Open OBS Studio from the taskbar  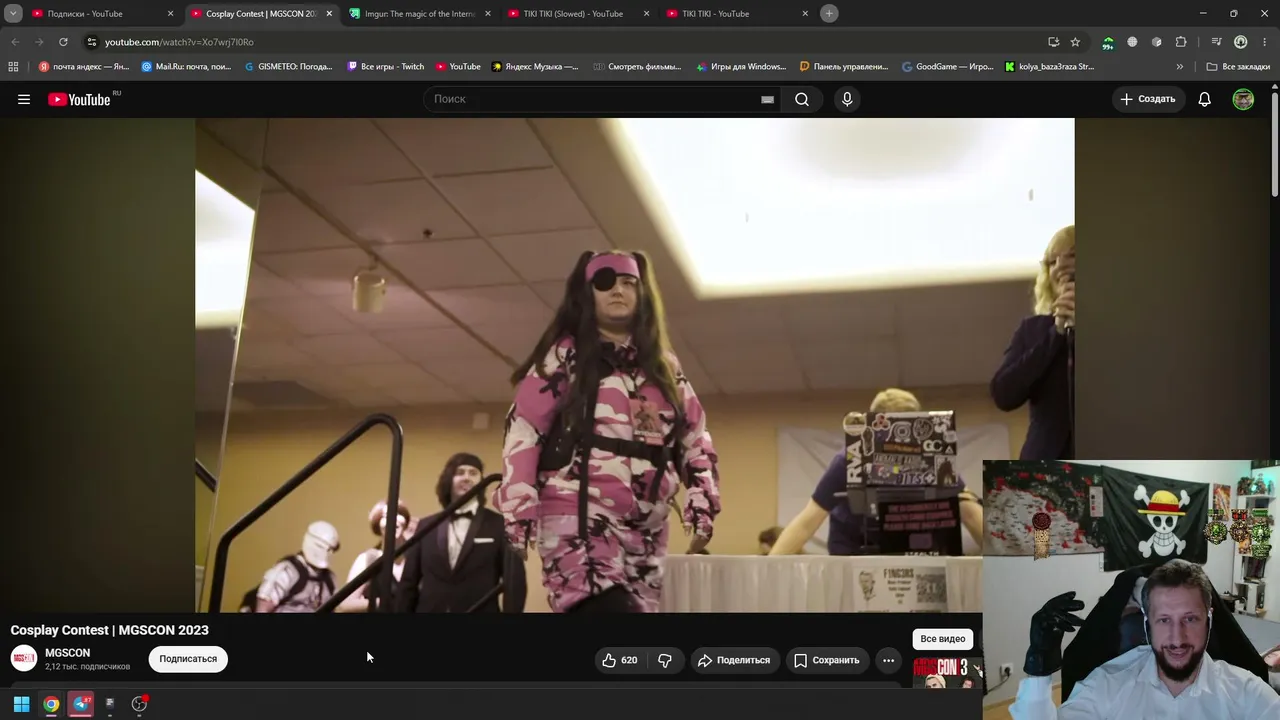[x=139, y=704]
